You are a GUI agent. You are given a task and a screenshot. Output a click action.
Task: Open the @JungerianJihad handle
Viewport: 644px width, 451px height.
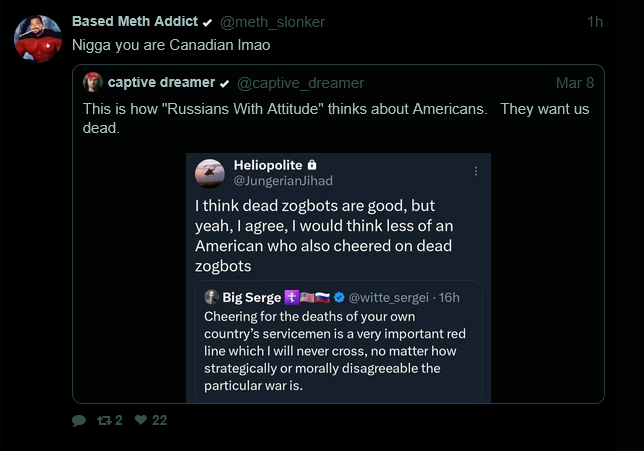(x=283, y=181)
